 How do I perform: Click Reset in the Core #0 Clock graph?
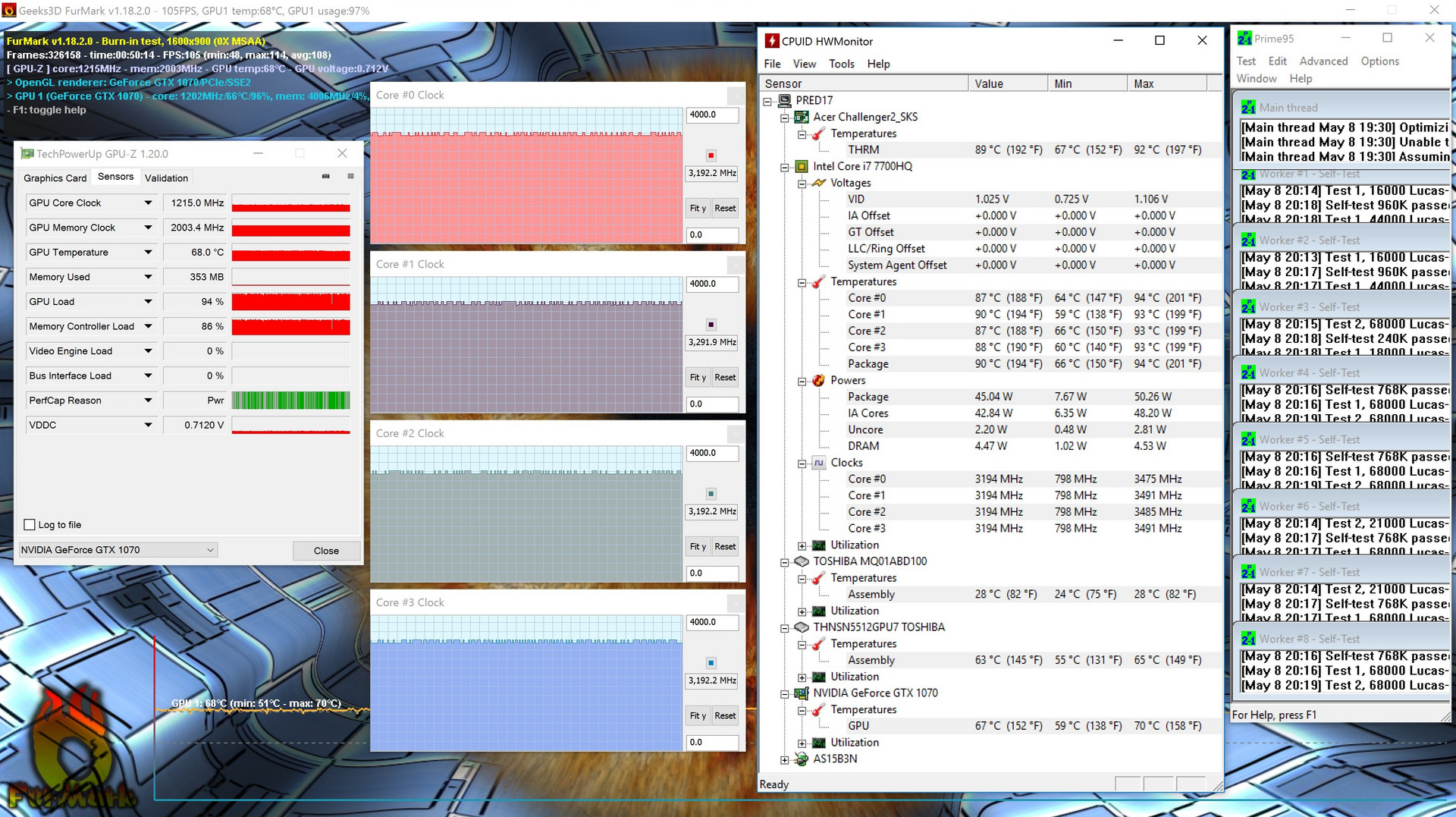(x=725, y=208)
